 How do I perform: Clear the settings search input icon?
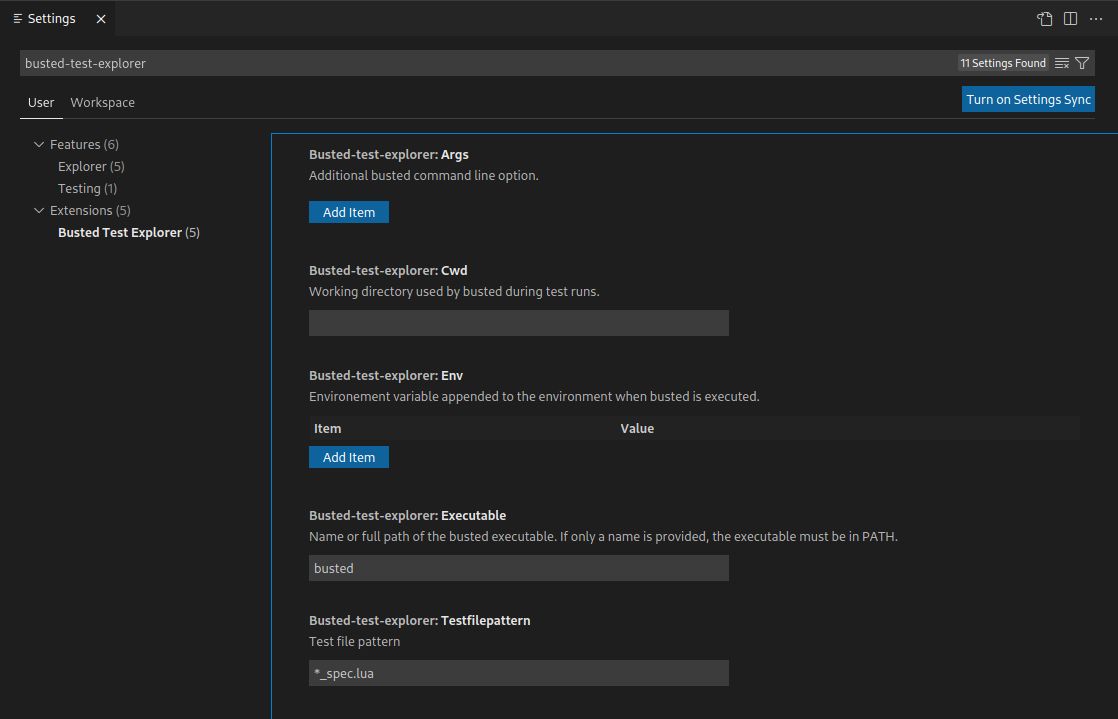1062,63
